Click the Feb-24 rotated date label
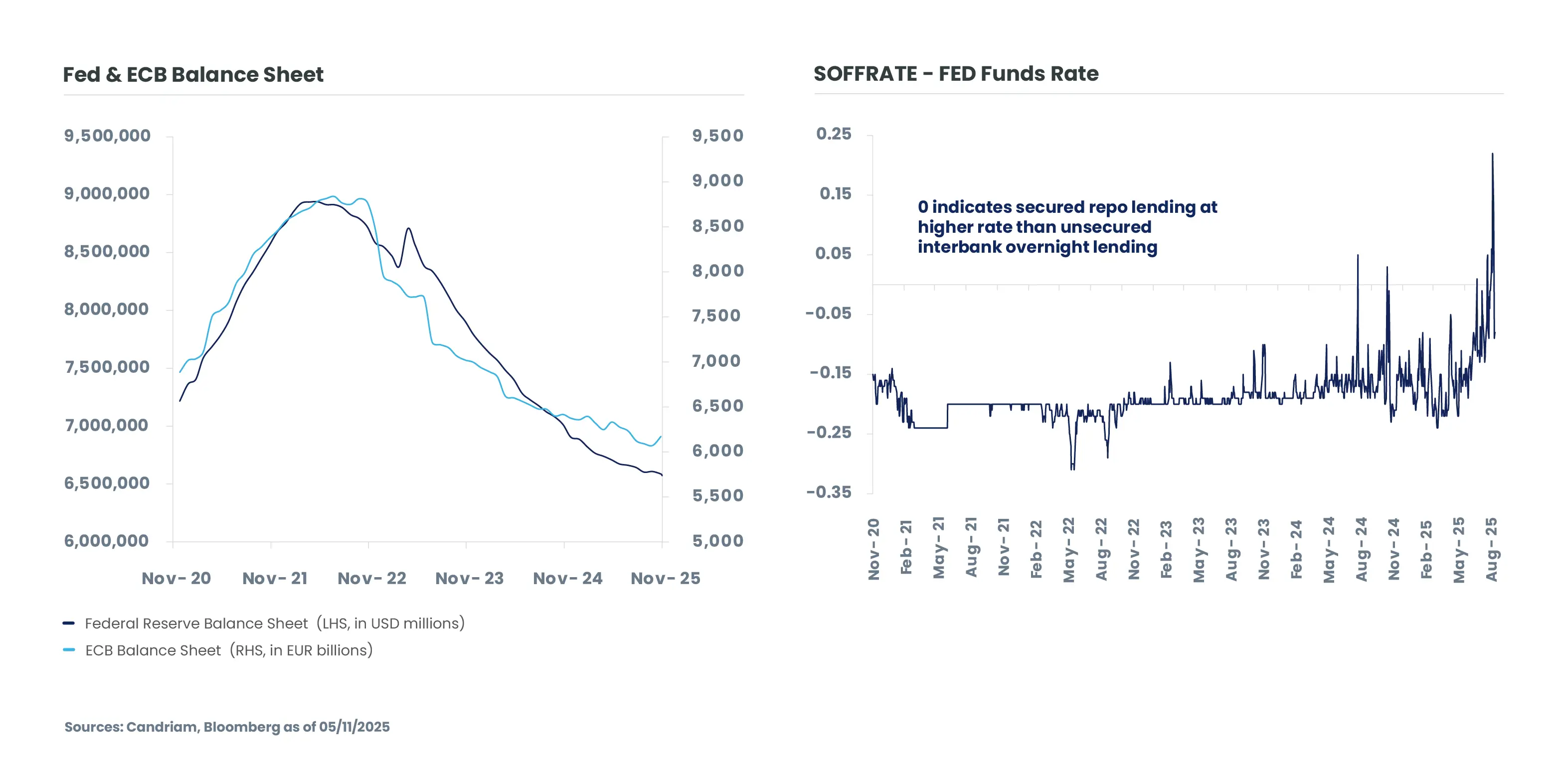Screen dimensions: 1559x784 (x=1296, y=549)
